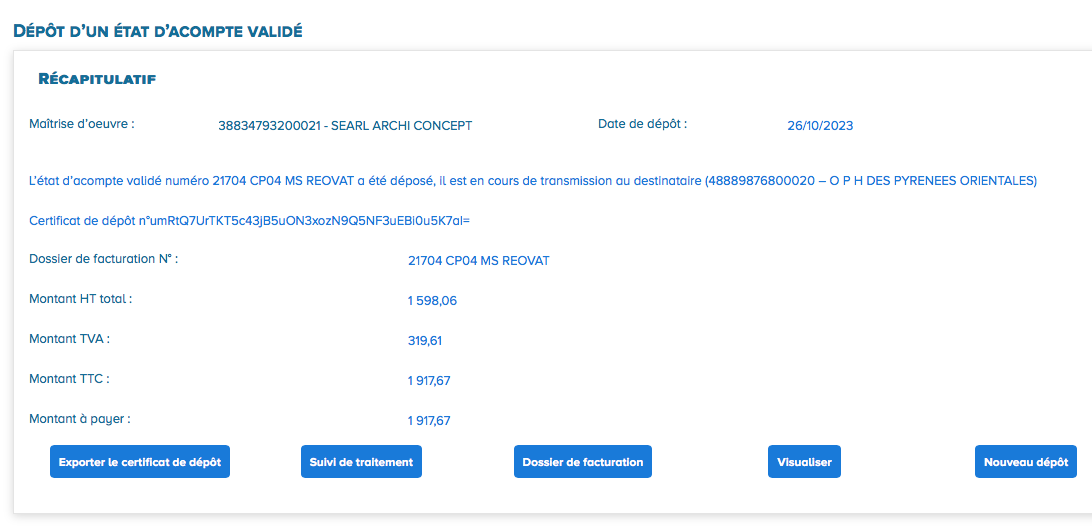
Task: Click the Dossier de facturation N° label
Action: coord(103,259)
